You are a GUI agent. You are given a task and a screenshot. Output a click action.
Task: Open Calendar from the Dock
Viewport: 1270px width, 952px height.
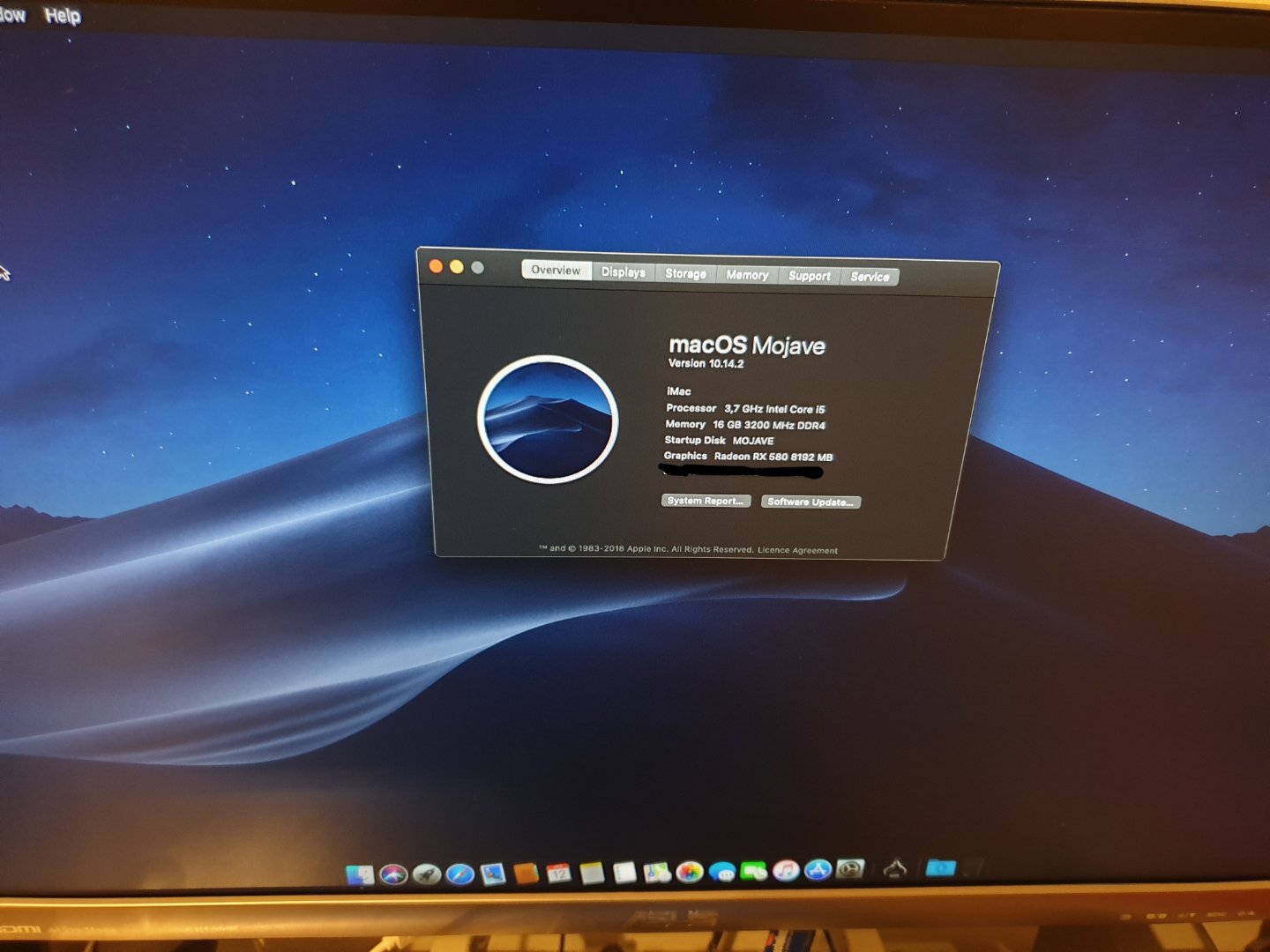(558, 873)
